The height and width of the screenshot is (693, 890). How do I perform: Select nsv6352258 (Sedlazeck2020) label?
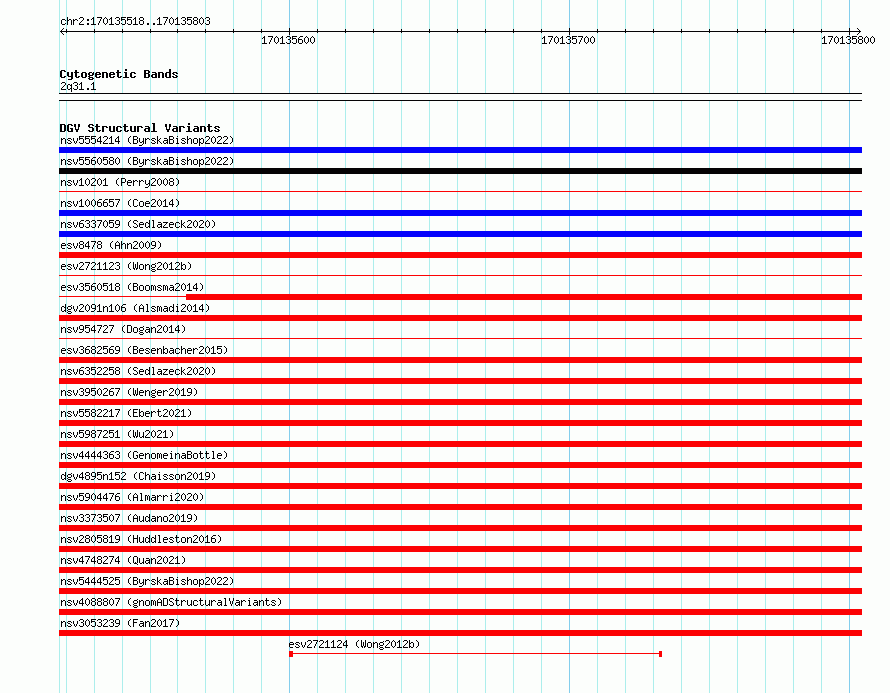coord(138,371)
